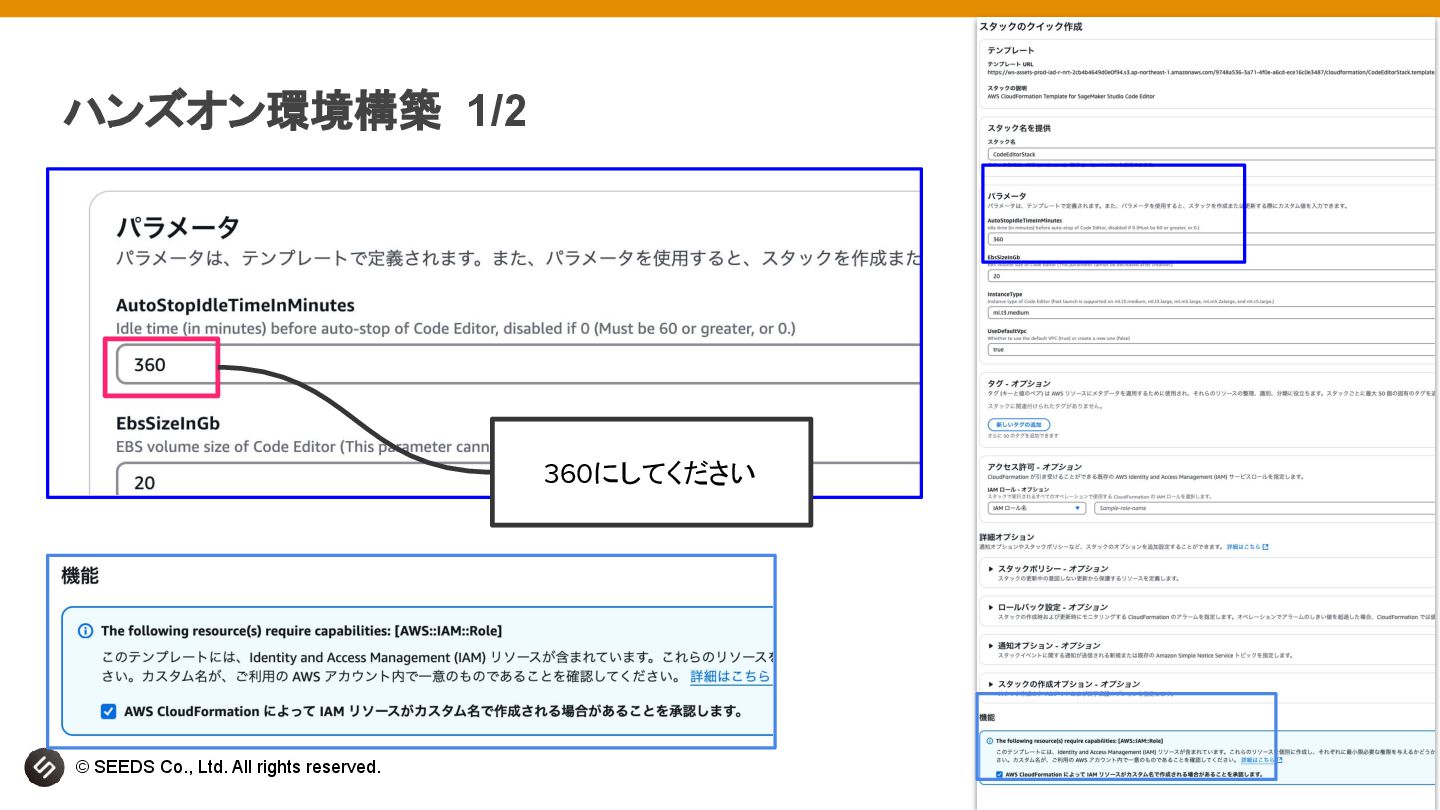Viewport: 1440px width, 810px height.
Task: Click the スタックのクイック作成 page heading
Action: [x=1030, y=27]
